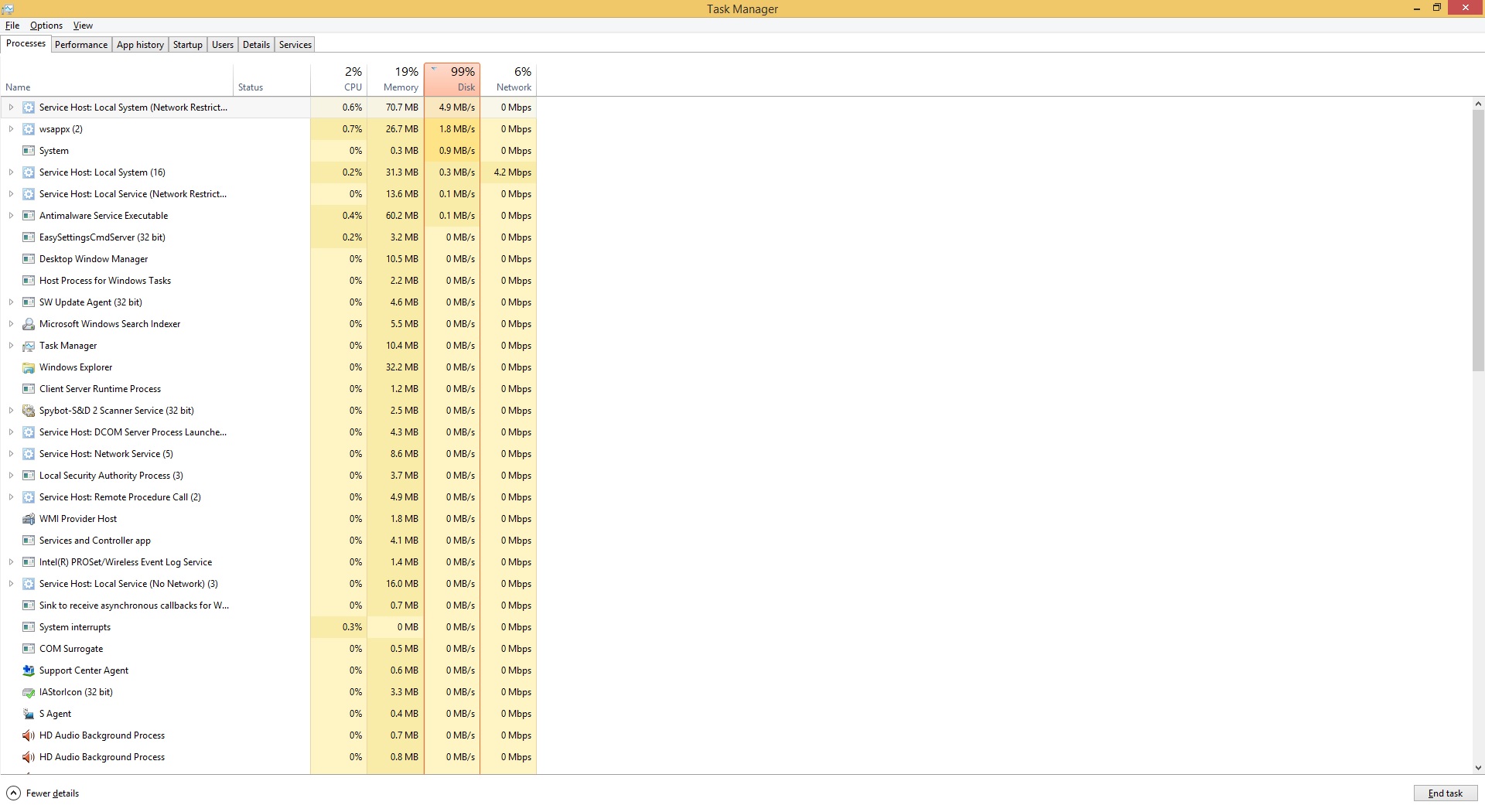Click the Task Manager title bar icon
The image size is (1485, 812).
pyautogui.click(x=8, y=9)
